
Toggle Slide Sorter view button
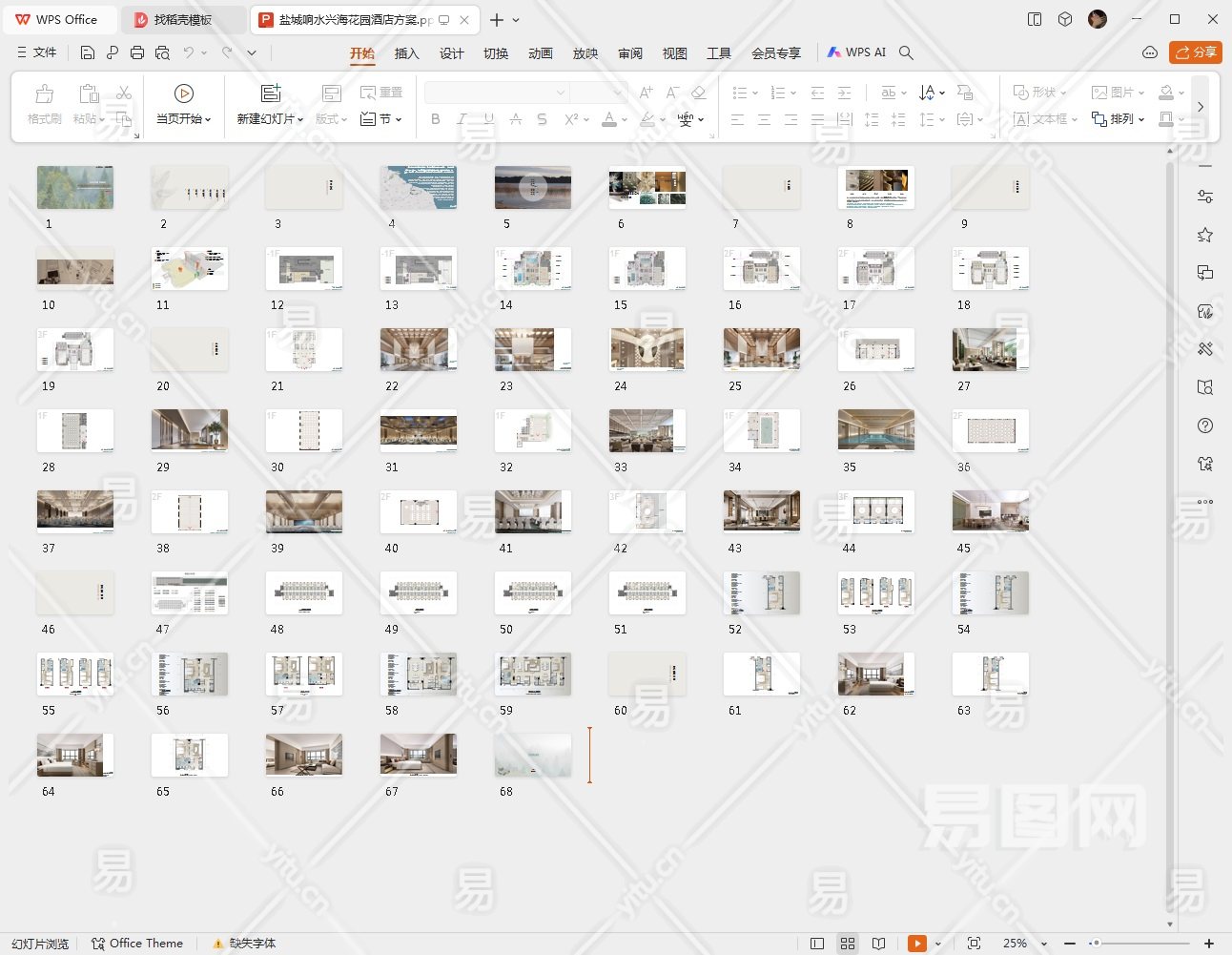pos(848,944)
